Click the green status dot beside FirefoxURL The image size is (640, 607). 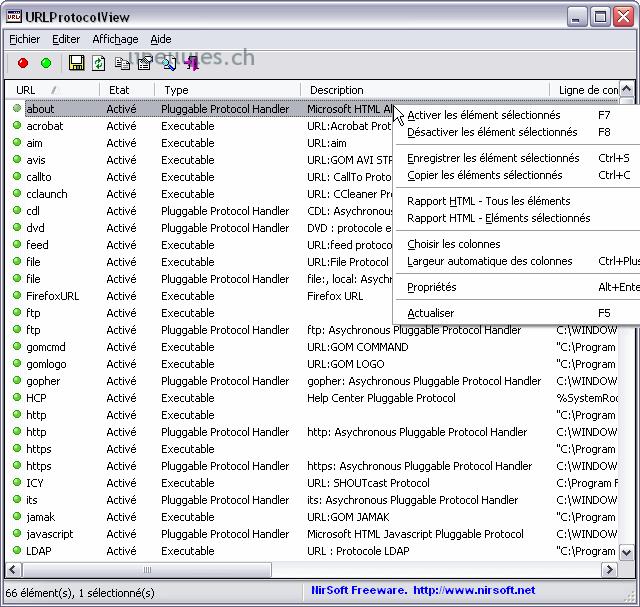click(17, 295)
